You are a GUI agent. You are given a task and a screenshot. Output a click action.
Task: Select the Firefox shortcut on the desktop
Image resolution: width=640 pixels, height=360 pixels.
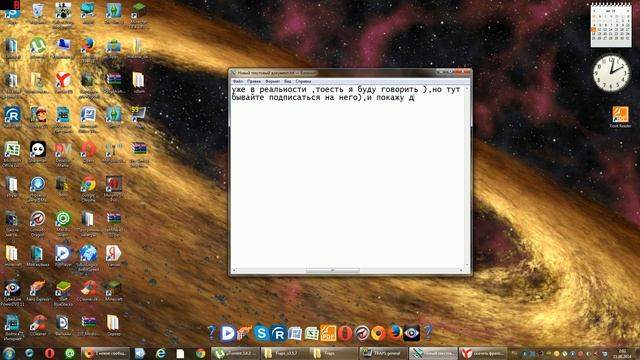[x=88, y=49]
